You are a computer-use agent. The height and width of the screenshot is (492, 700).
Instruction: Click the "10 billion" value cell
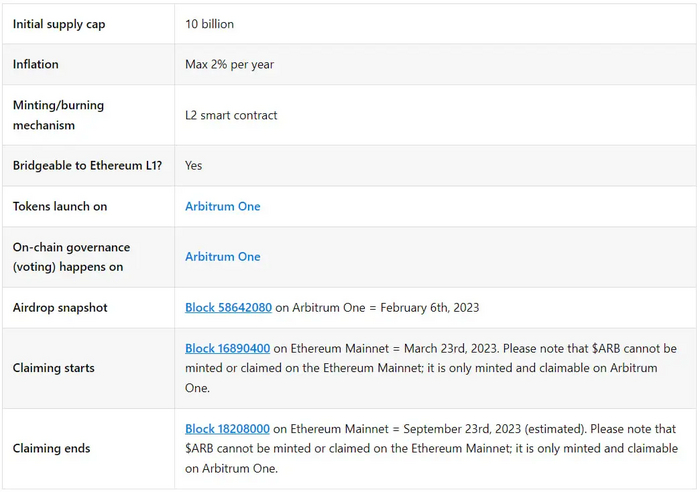pos(210,24)
